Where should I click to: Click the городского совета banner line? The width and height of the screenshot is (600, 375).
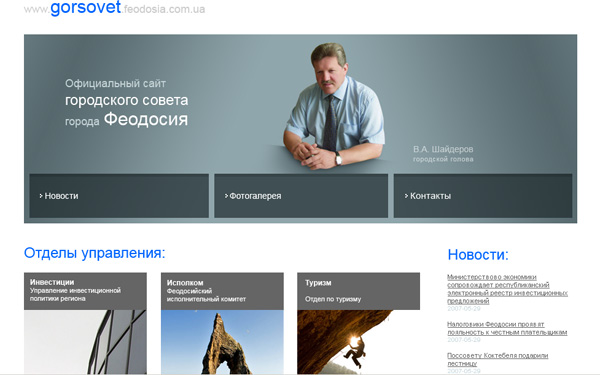pos(127,100)
